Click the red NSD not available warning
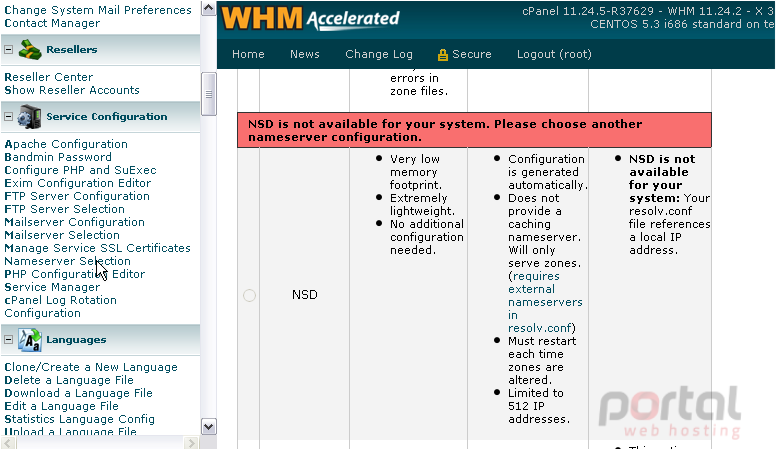 pyautogui.click(x=474, y=130)
